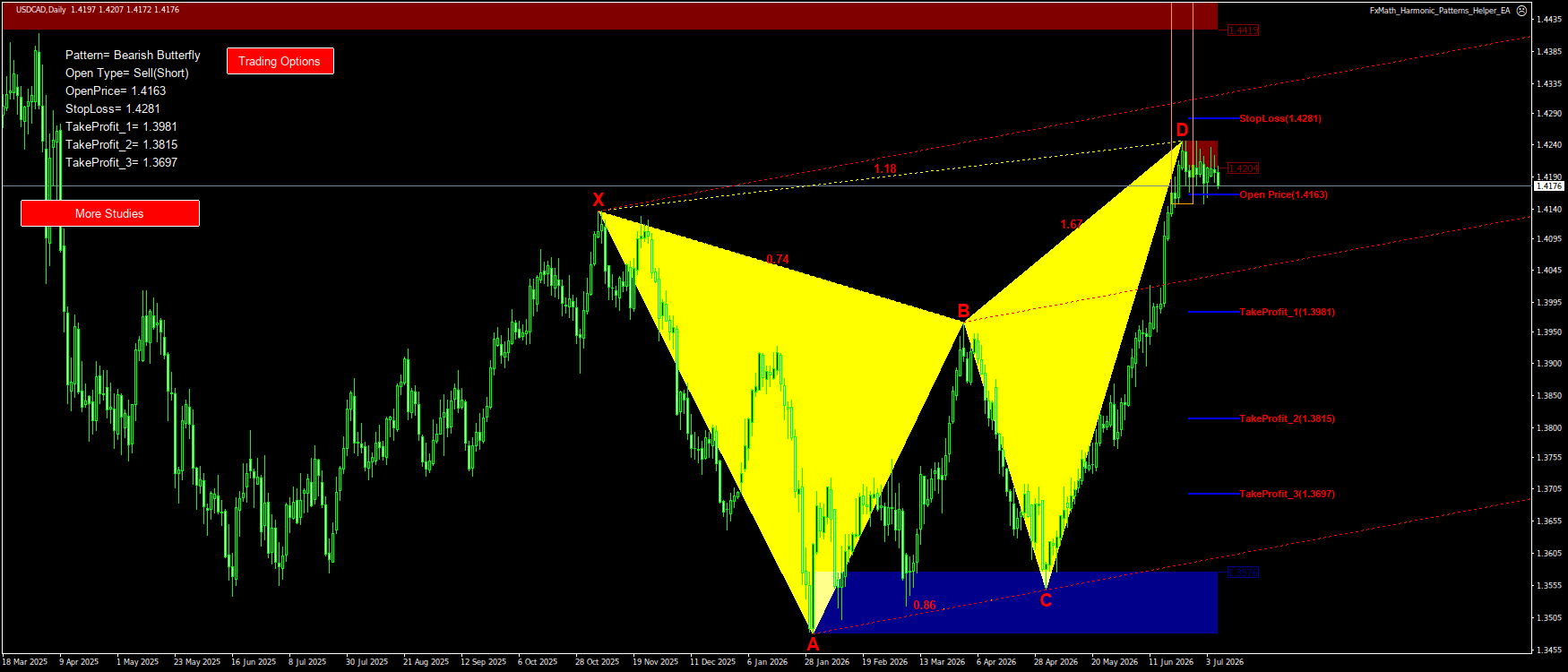Click the Open Type= Sell(Short) text
This screenshot has height=672, width=1568.
click(x=127, y=73)
